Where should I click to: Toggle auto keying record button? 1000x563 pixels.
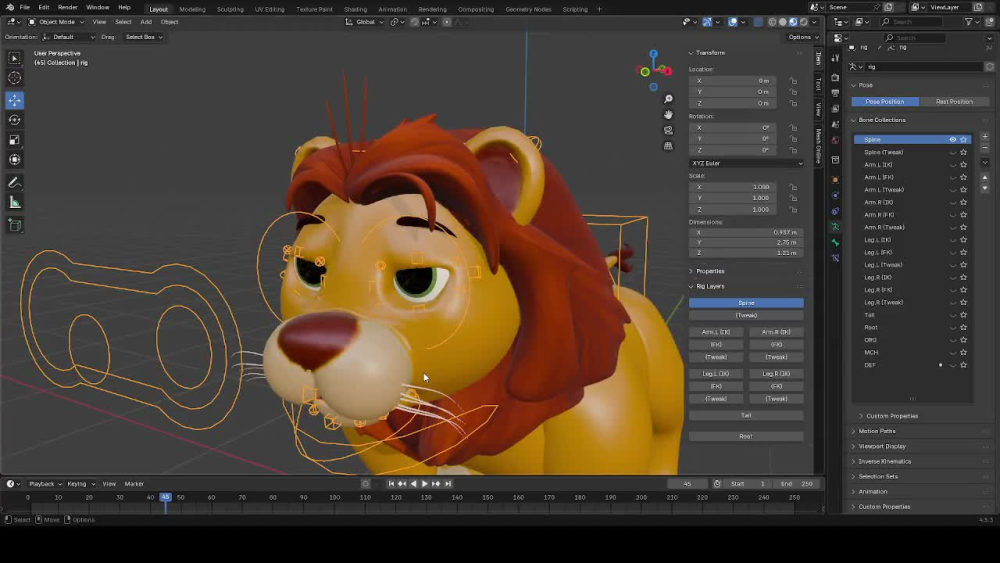[x=365, y=484]
